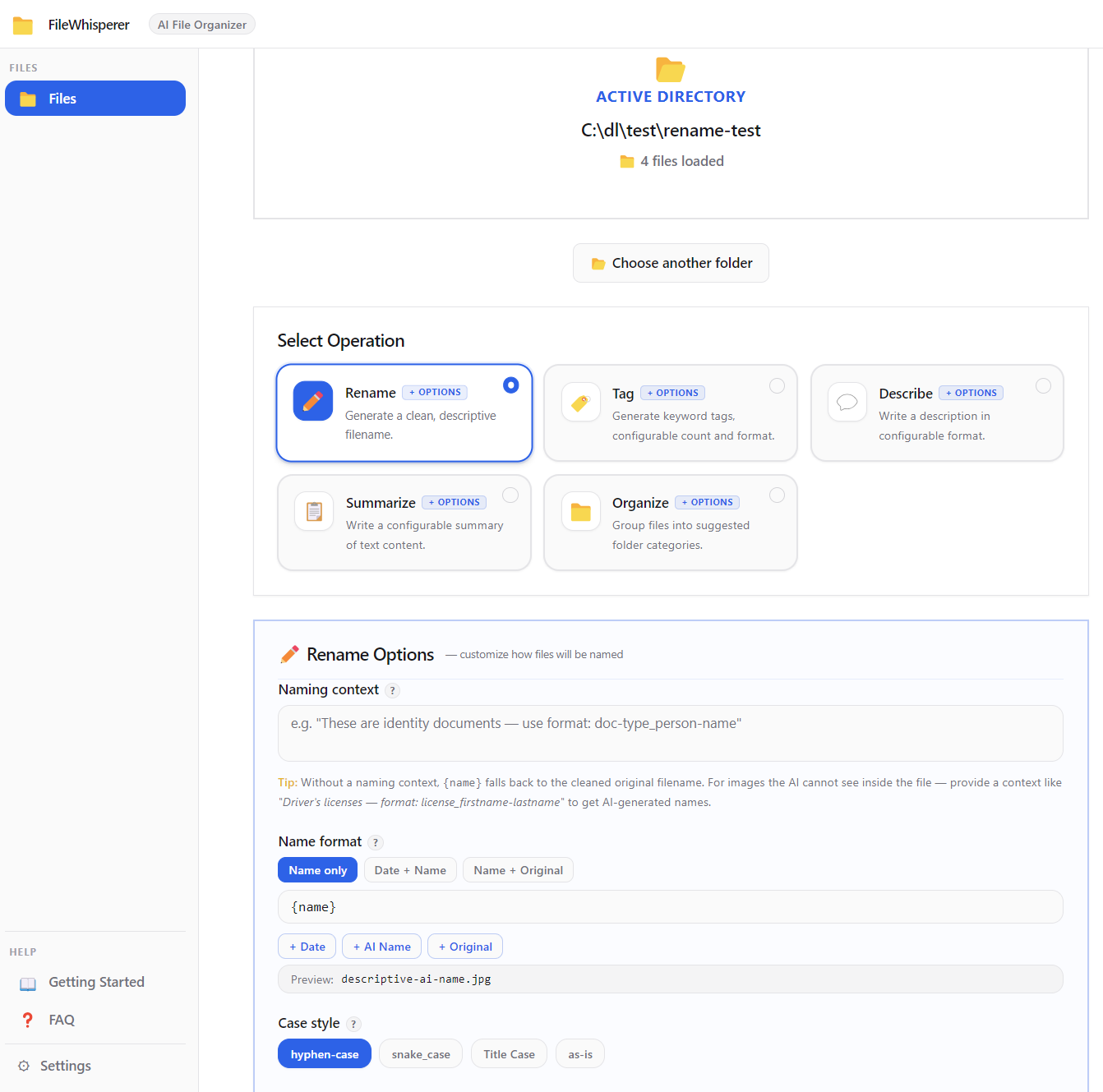1103x1092 pixels.
Task: Click the Name format help icon
Action: coord(376,843)
